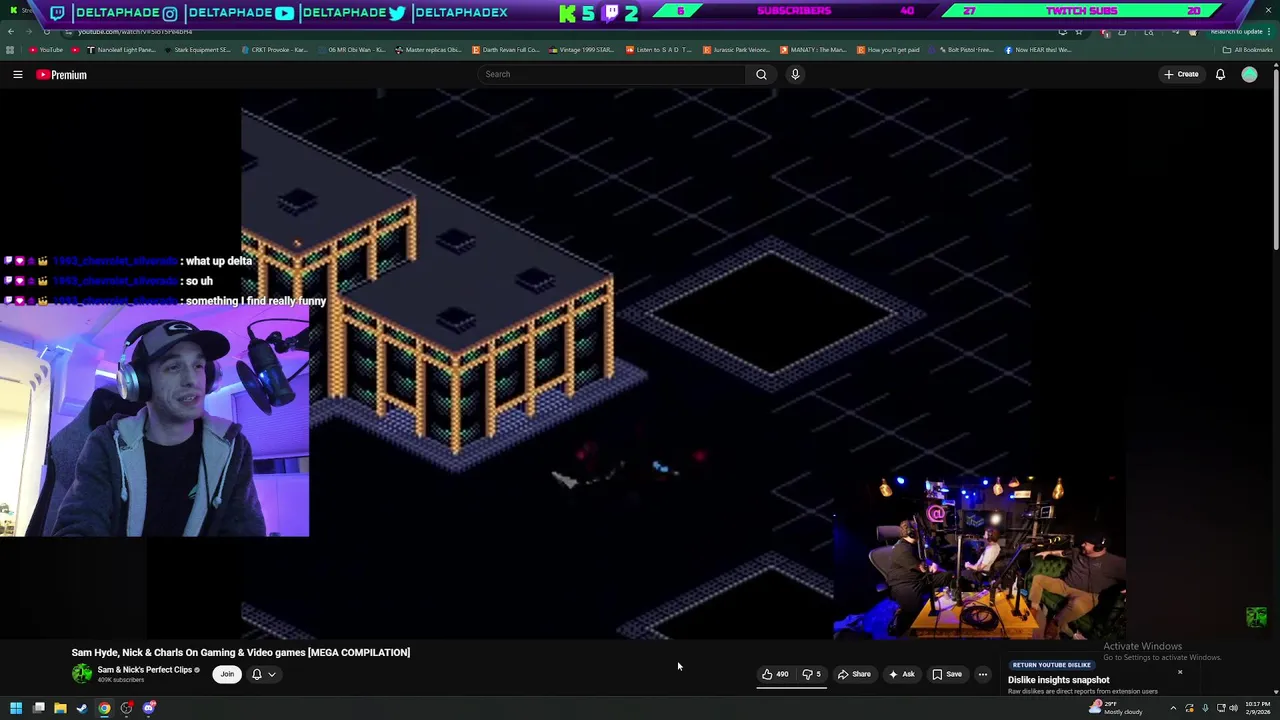Go back with browser back arrow

tap(11, 32)
